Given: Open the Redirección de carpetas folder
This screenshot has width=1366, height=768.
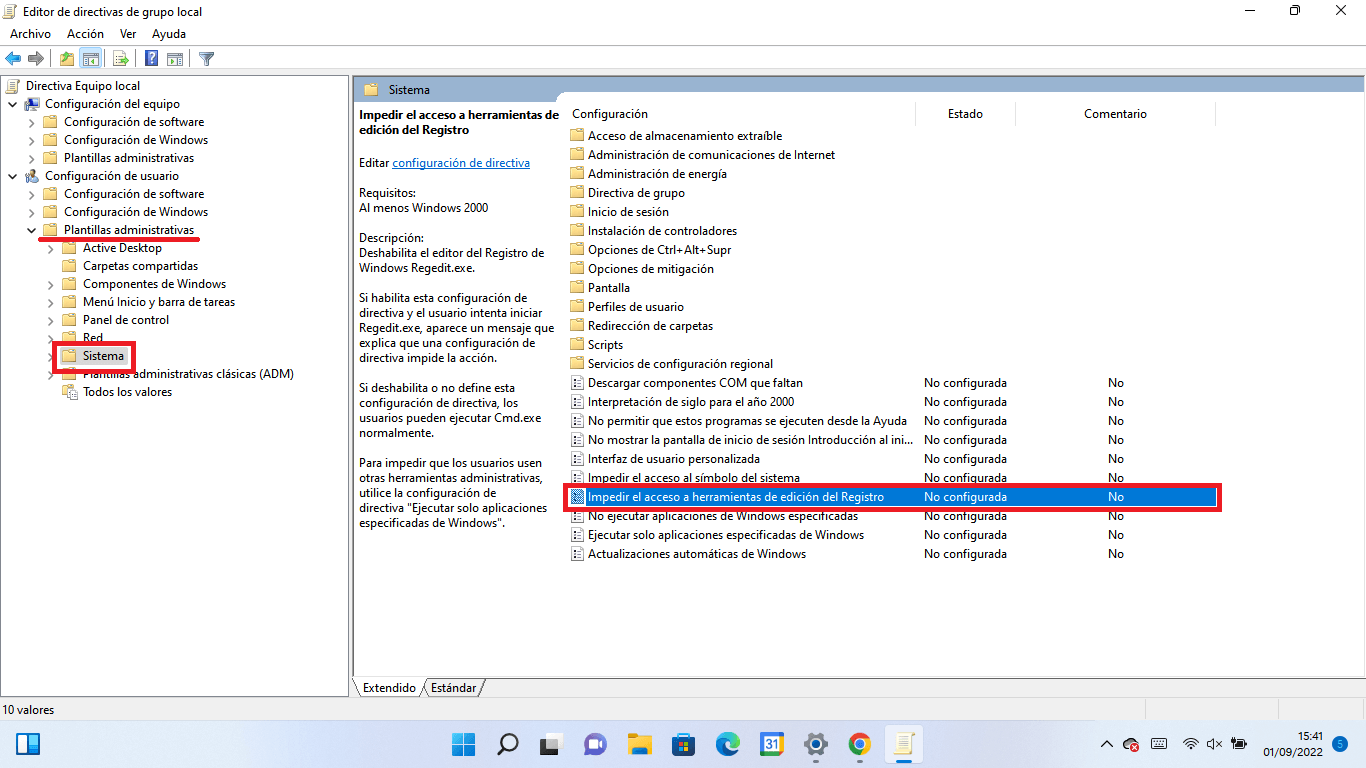Looking at the screenshot, I should tap(649, 326).
